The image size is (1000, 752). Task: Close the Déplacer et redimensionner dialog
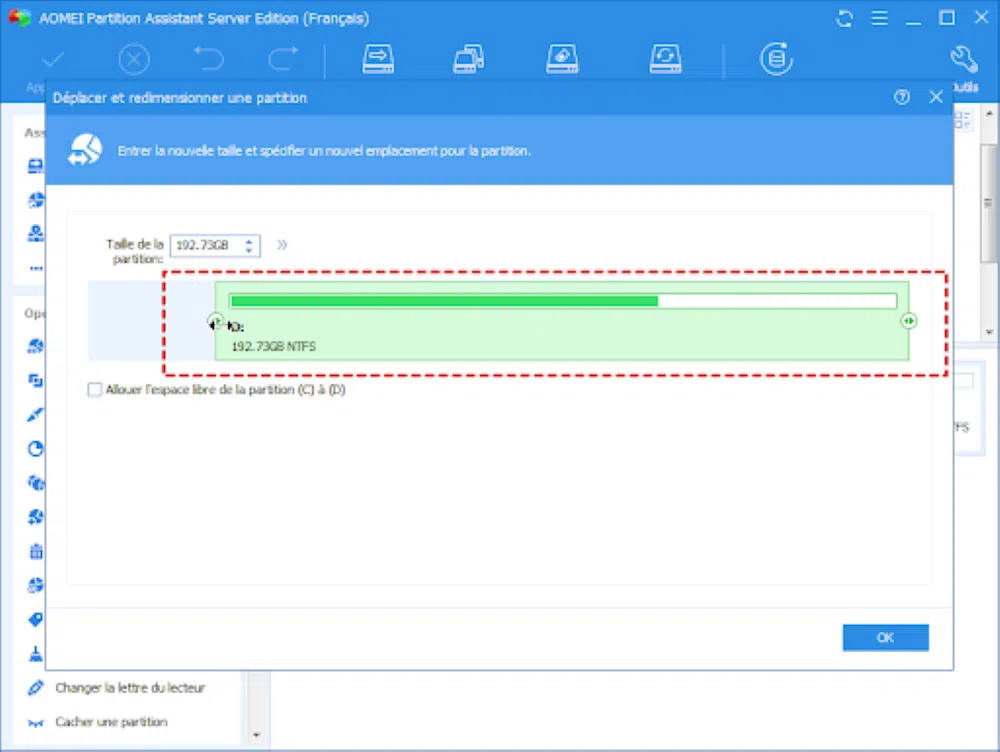[x=936, y=97]
